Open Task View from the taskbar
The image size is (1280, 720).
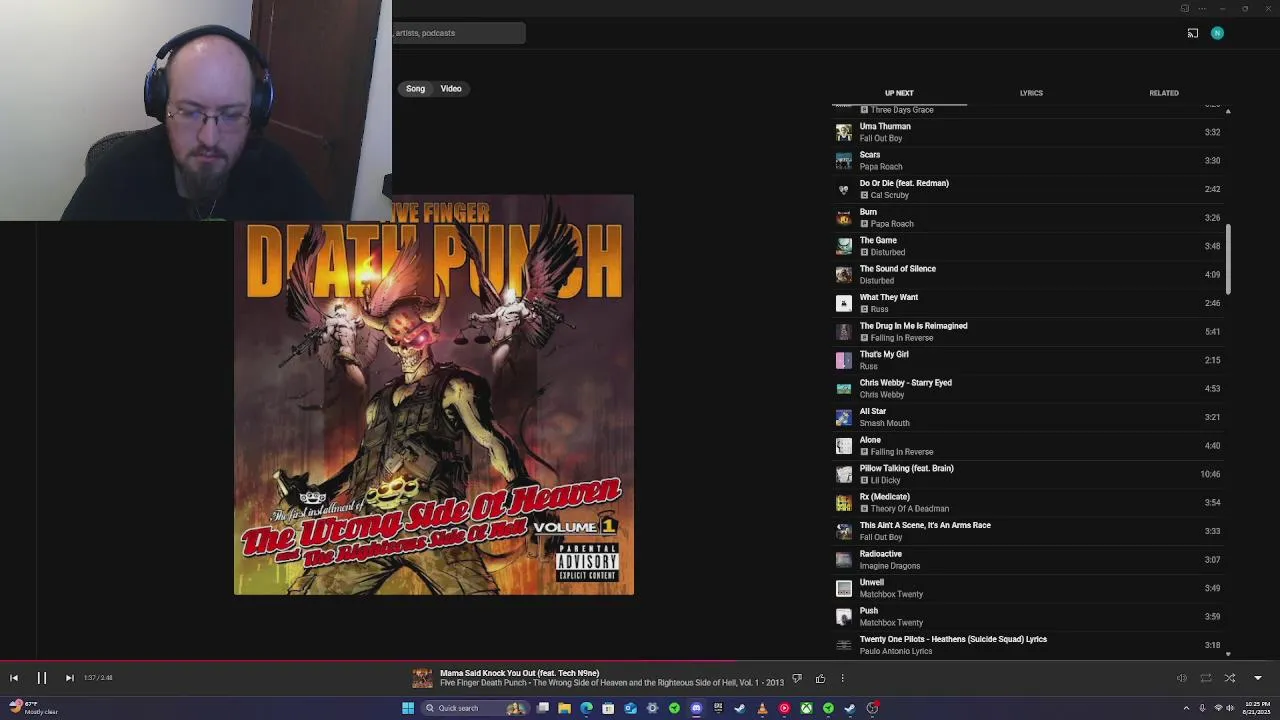click(543, 708)
